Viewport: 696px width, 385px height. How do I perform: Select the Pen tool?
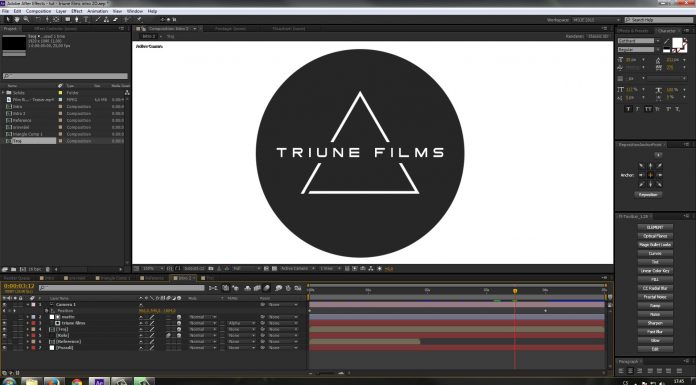pyautogui.click(x=76, y=20)
